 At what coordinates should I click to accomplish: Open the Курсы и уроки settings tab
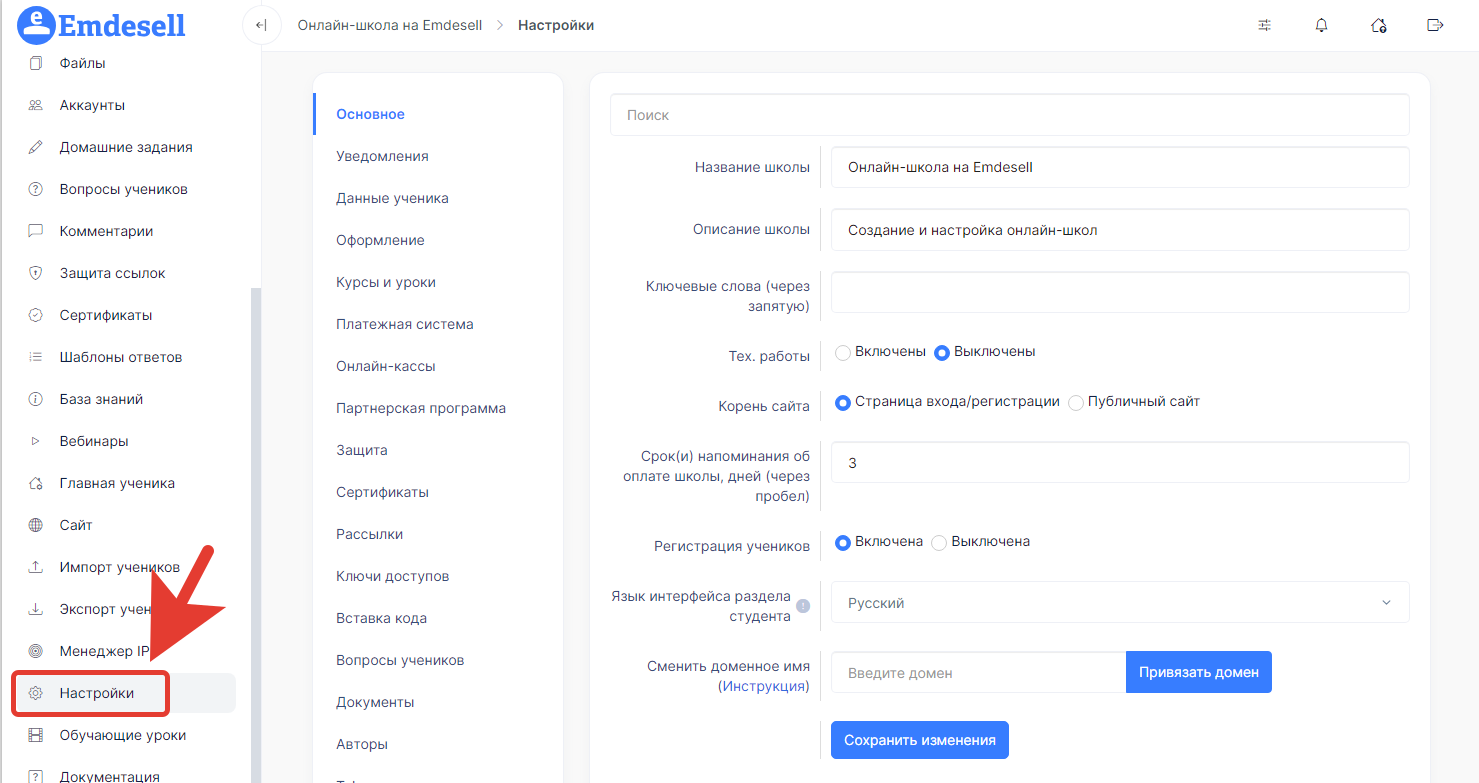[386, 282]
